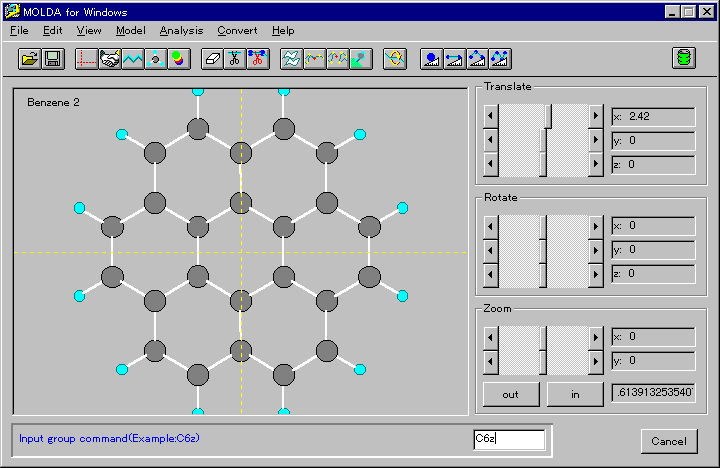Click left arrow of Rotate z scrollbar

(491, 275)
